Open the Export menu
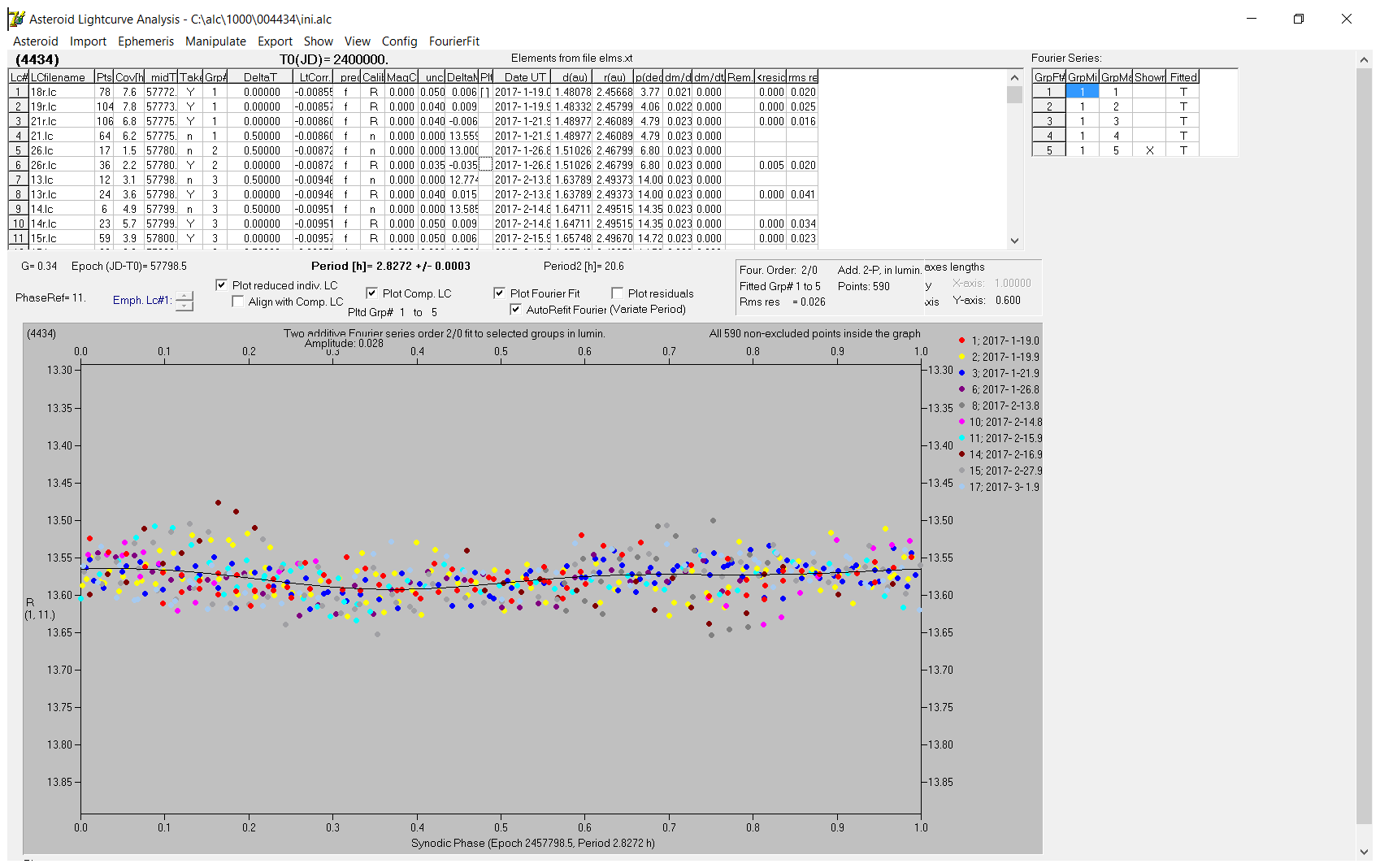1380x868 pixels. 275,41
